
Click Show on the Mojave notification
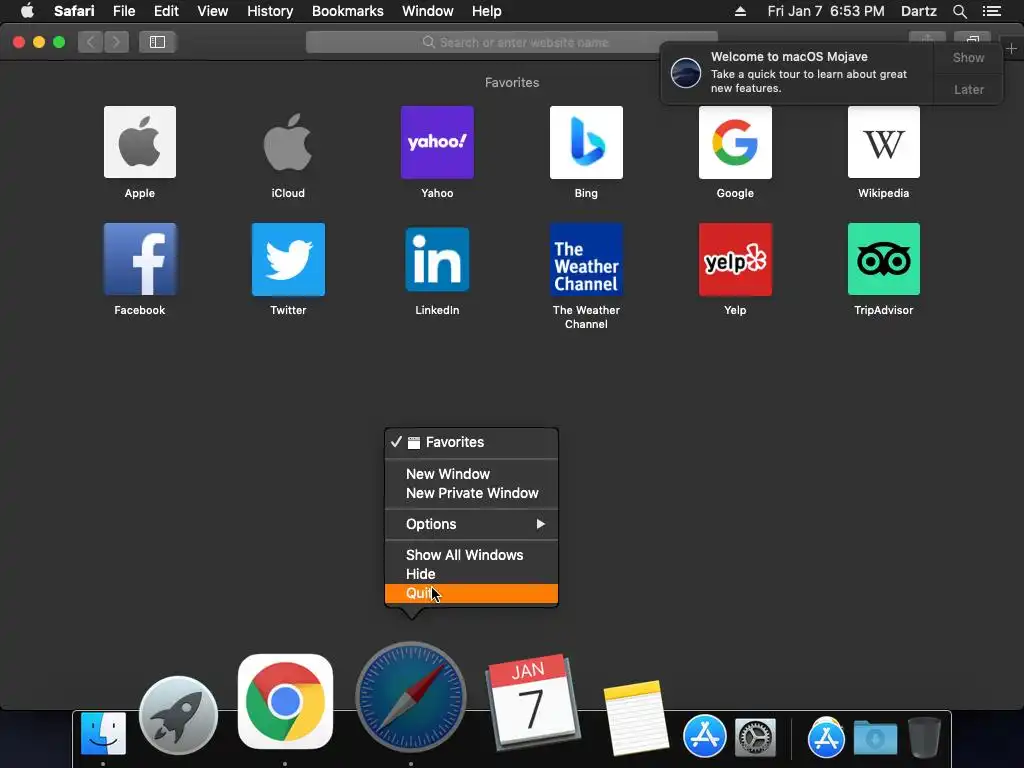pyautogui.click(x=968, y=57)
